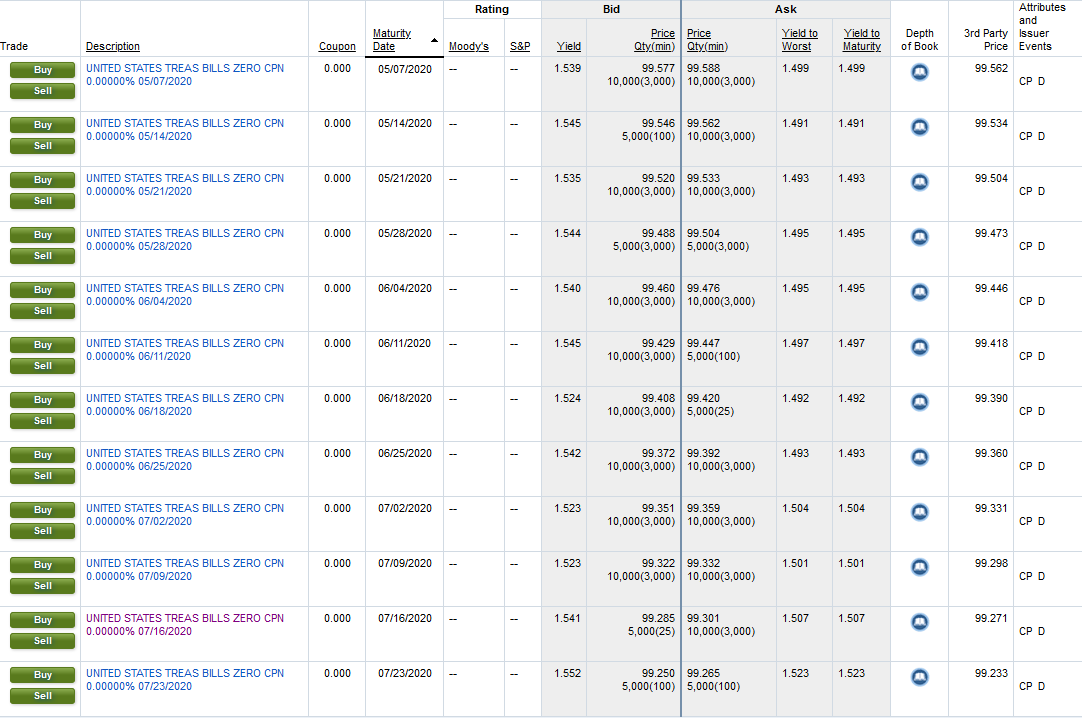Open Depth of Book for 05/14/2020 bill
Viewport: 1082px width, 718px height.
919,127
